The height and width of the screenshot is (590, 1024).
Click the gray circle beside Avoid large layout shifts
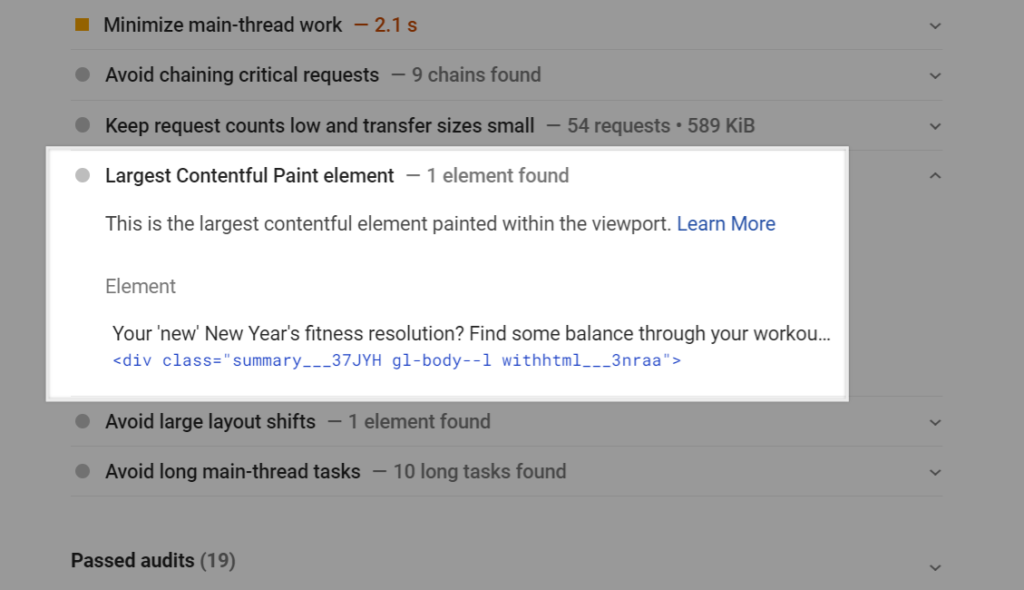pos(84,421)
